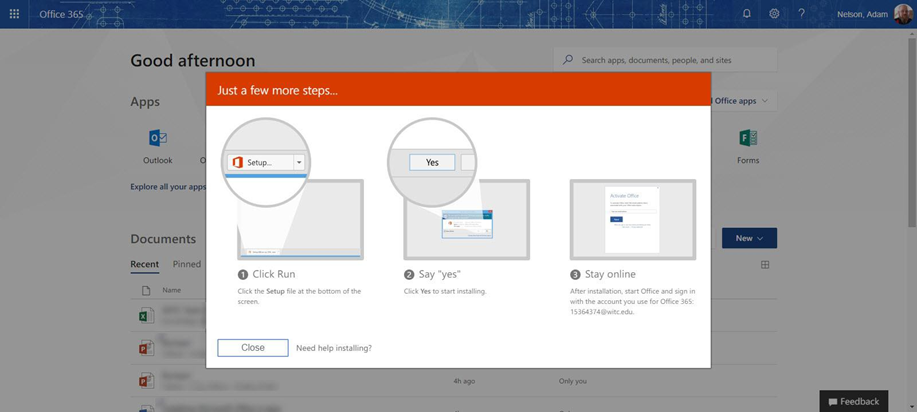Launch the Outlook app icon
The width and height of the screenshot is (917, 412).
click(x=158, y=139)
